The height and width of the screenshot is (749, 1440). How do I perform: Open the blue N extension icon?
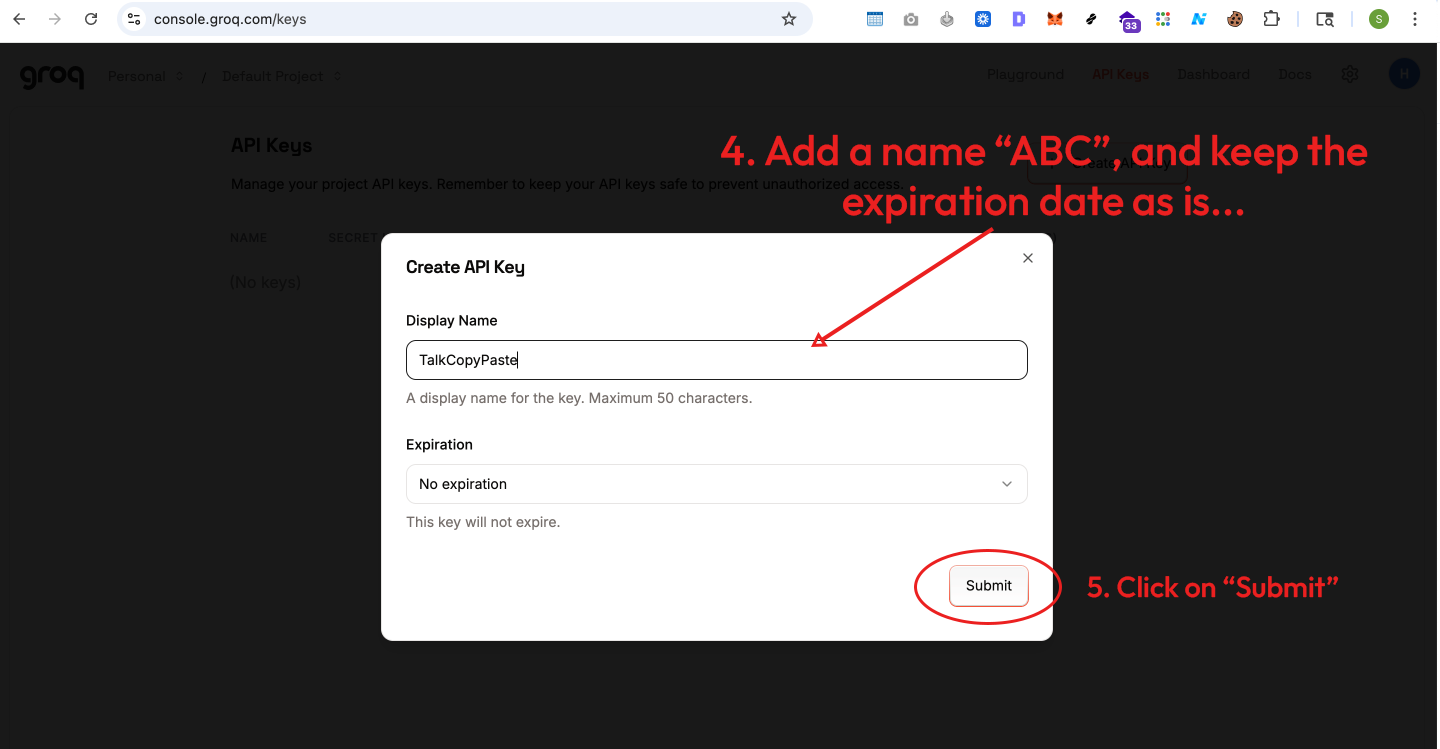[x=1199, y=19]
